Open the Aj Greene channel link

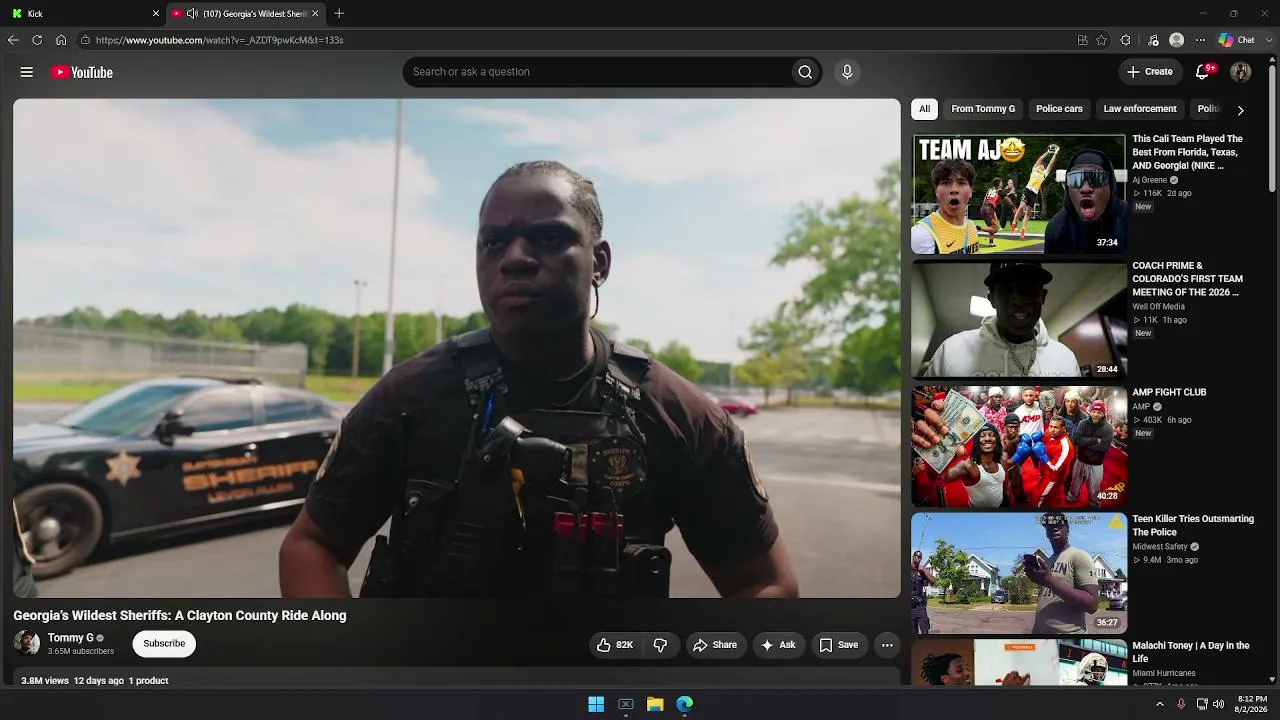[x=1149, y=180]
